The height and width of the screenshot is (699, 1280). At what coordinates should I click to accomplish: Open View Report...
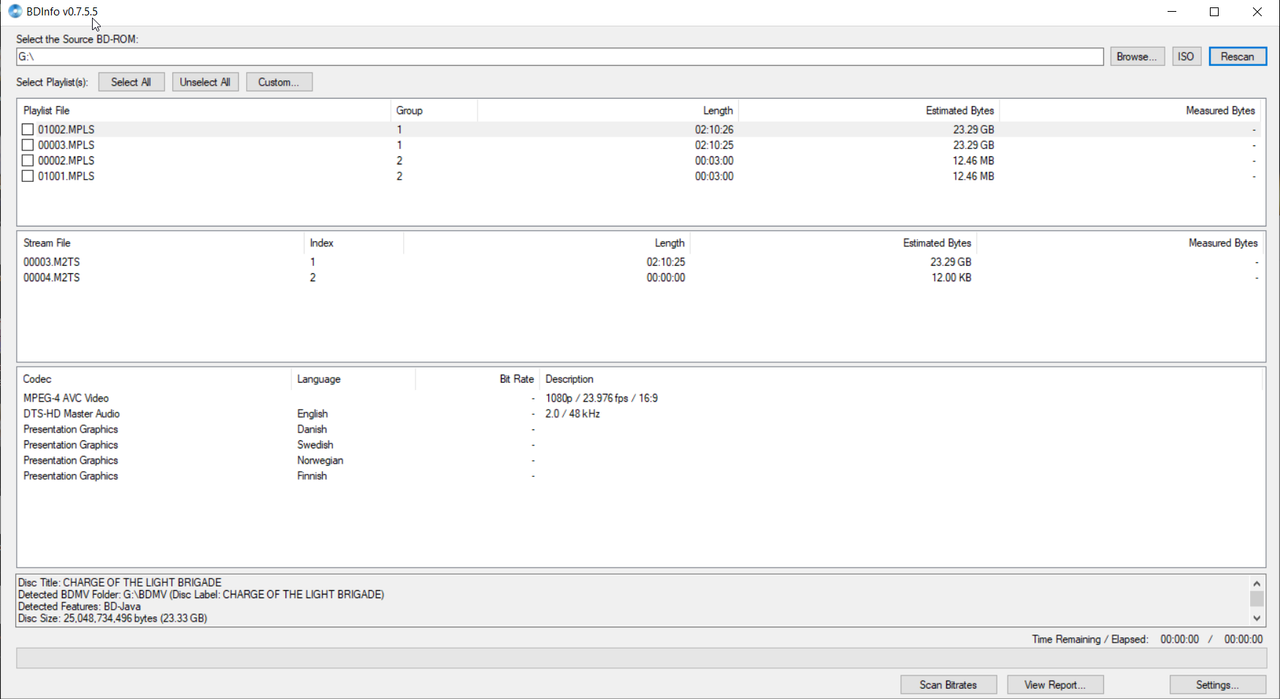coord(1054,685)
